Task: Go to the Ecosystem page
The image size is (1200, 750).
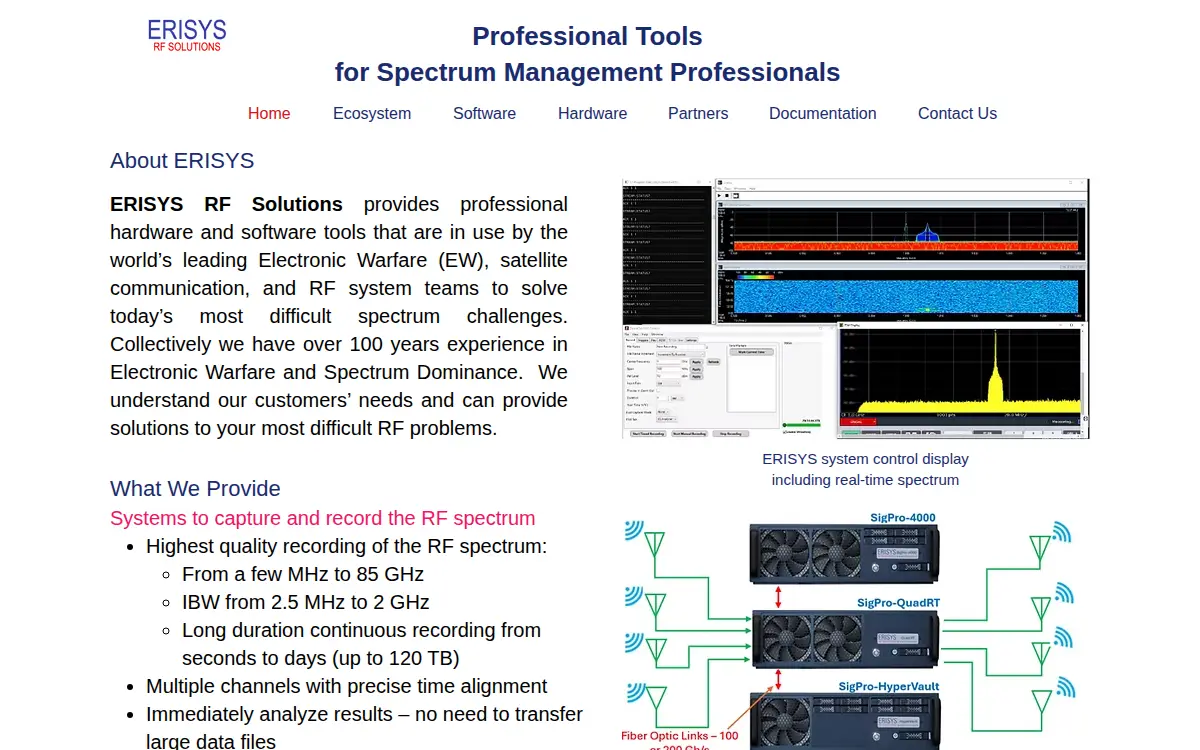Action: [x=372, y=113]
